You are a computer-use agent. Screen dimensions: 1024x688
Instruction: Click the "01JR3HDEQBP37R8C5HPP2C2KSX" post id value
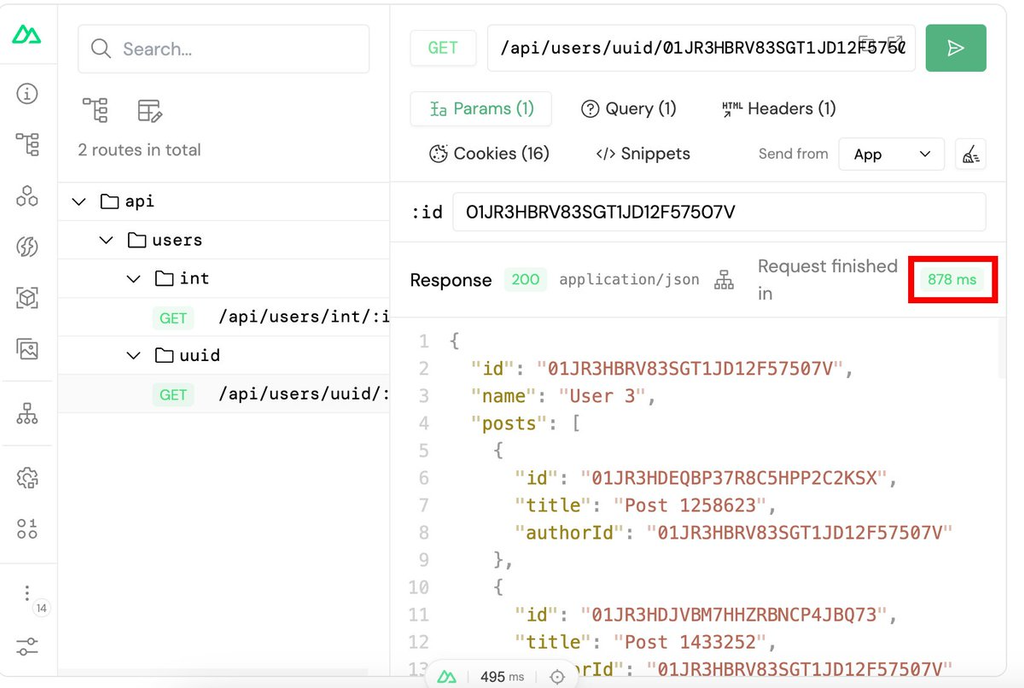tap(733, 478)
